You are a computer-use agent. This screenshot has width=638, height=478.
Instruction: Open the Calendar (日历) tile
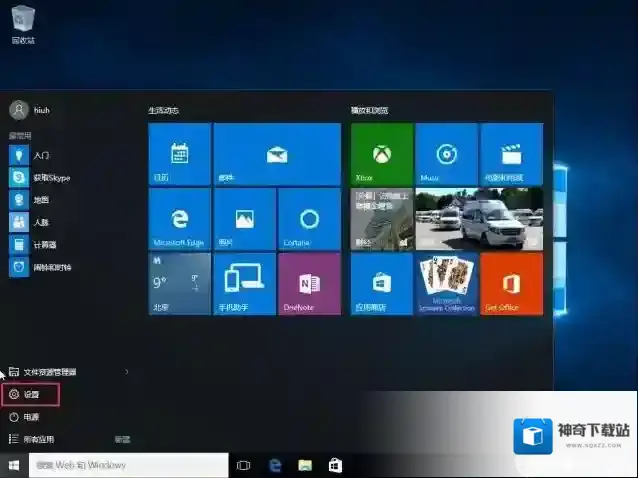[x=180, y=154]
